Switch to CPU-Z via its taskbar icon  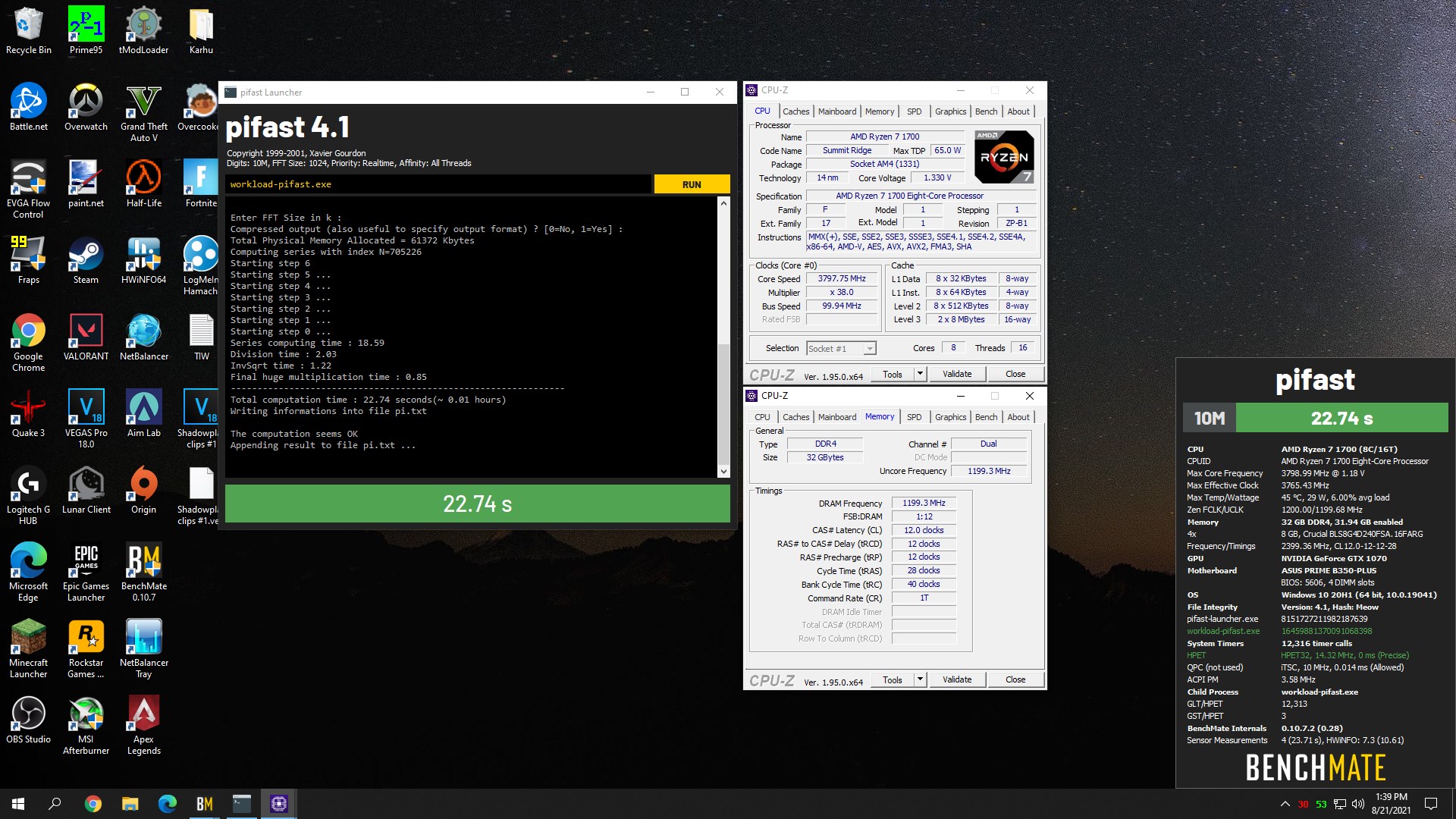[278, 804]
